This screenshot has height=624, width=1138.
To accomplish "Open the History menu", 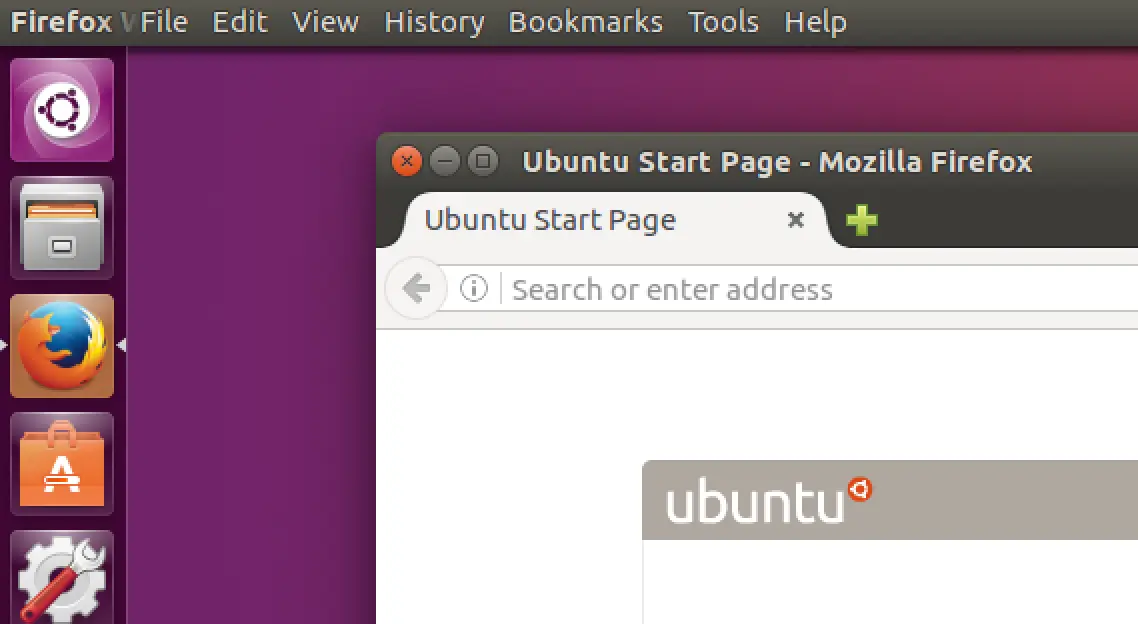I will [x=434, y=22].
